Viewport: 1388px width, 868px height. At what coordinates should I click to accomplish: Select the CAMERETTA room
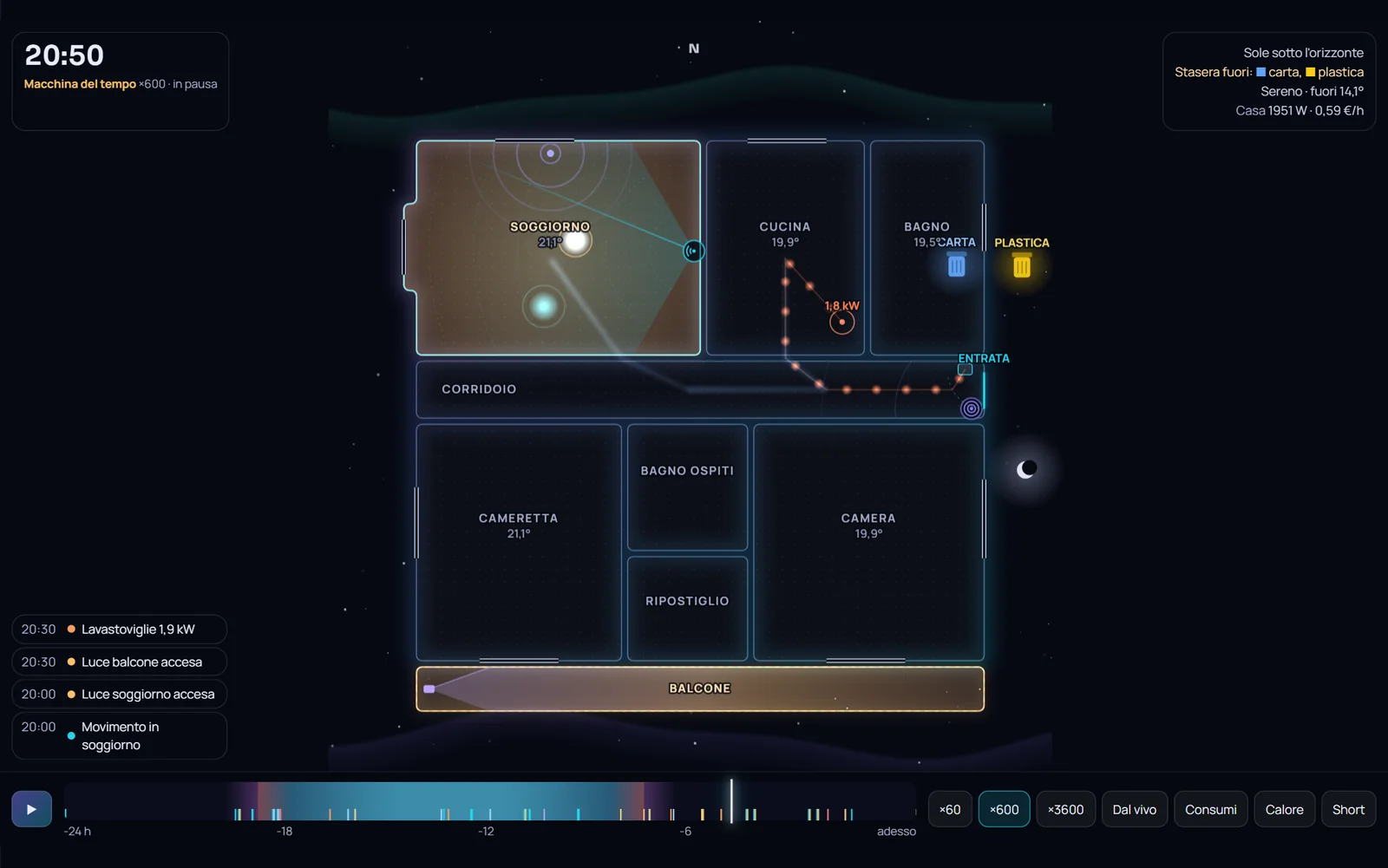pos(519,543)
